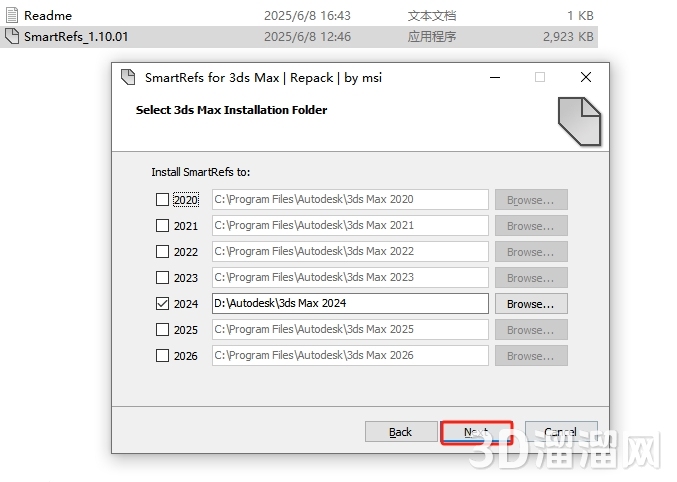Select the SmartRefs_1.10.01 file name
This screenshot has width=677, height=482.
(x=76, y=37)
